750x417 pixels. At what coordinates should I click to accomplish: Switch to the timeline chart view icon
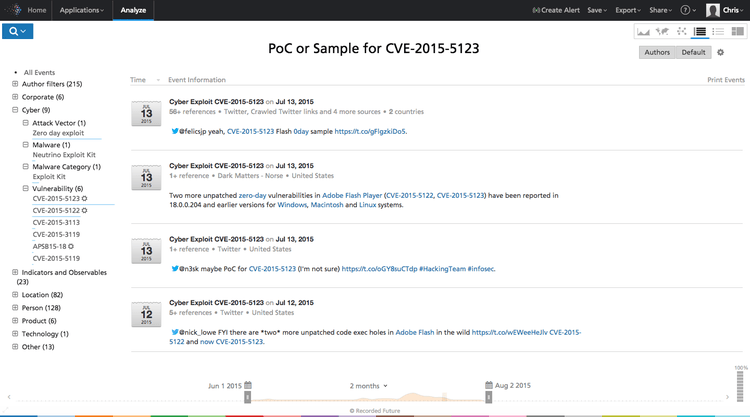point(644,32)
